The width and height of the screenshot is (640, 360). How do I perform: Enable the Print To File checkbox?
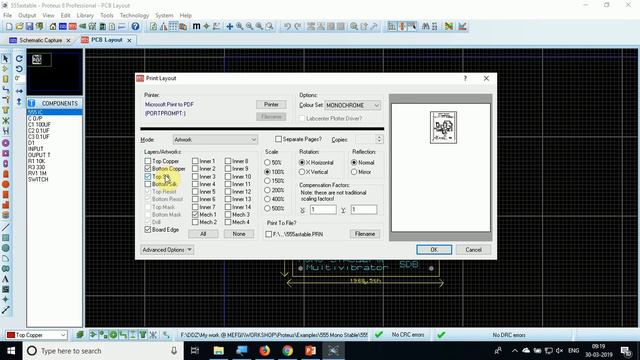tap(269, 234)
